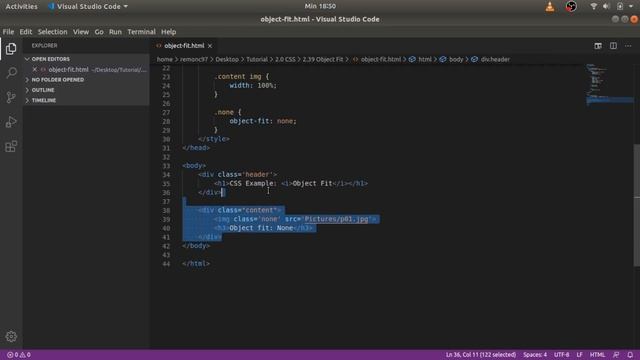Place cursor on "width: 100%;" line
Viewport: 640px width, 360px height.
(253, 85)
